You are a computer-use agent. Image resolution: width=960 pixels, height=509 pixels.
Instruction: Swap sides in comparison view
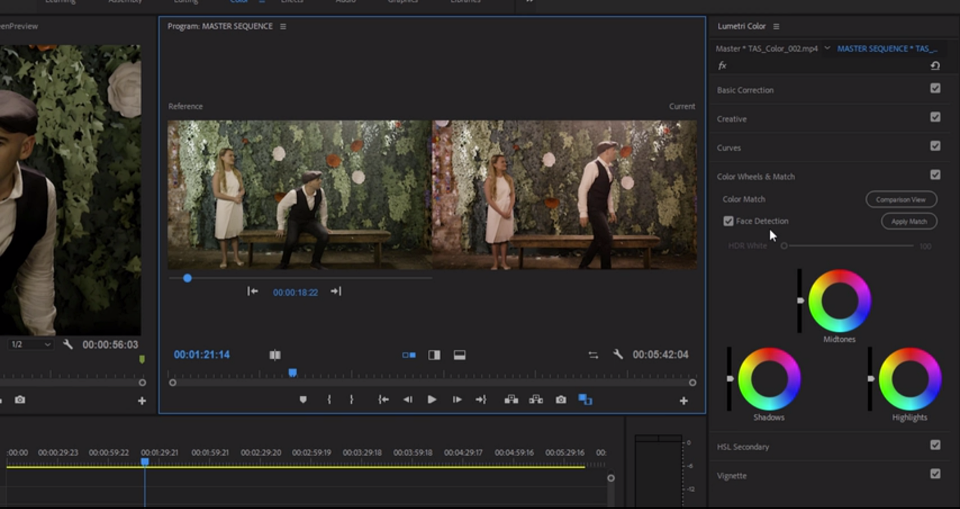pos(593,355)
